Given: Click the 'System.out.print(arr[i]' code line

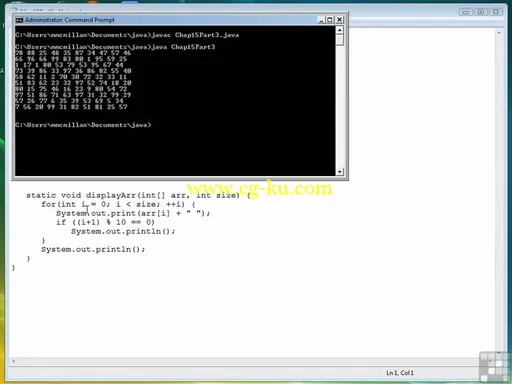Looking at the screenshot, I should (133, 213).
